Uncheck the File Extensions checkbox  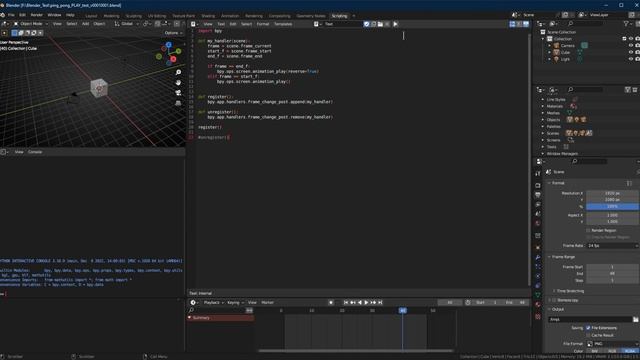(588, 328)
